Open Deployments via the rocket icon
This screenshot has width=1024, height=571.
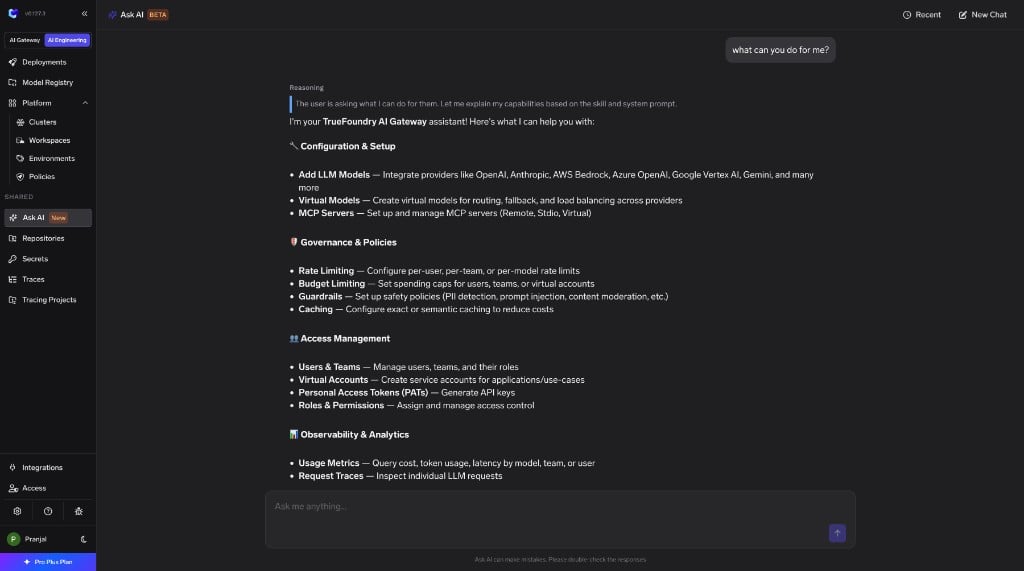(x=12, y=62)
